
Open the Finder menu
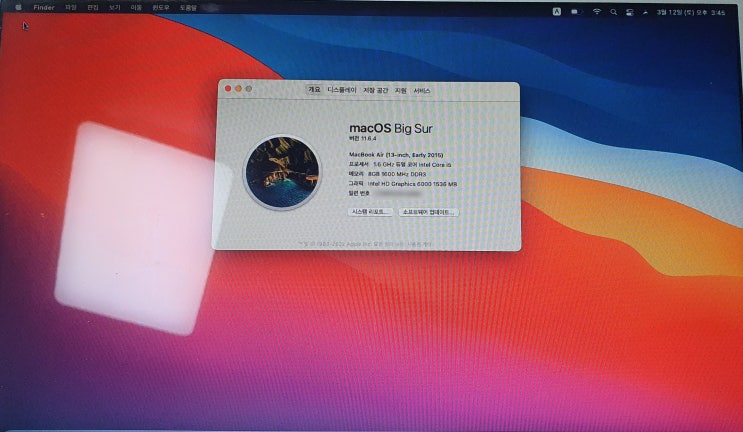[44, 8]
